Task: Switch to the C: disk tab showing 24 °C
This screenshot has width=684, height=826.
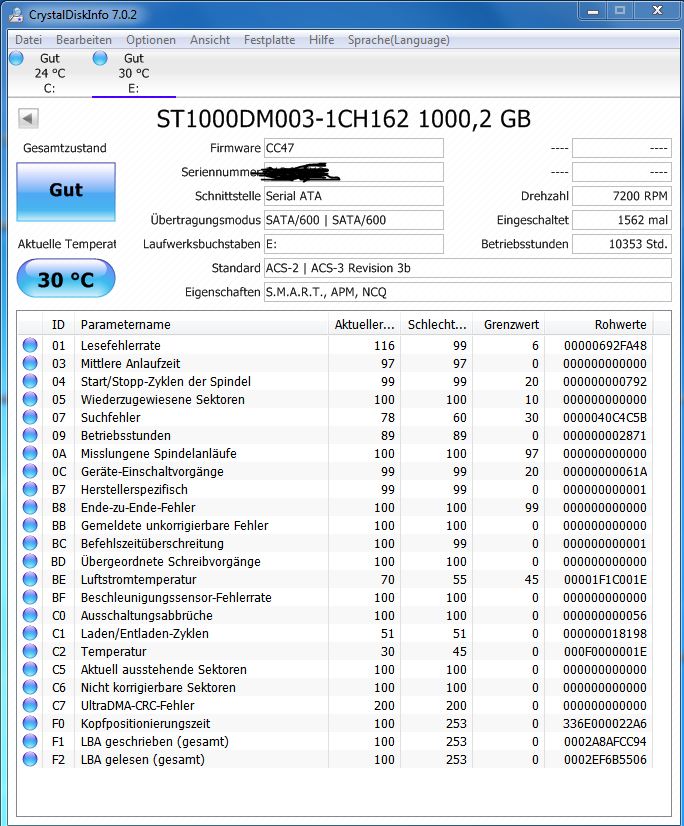Action: pos(50,73)
